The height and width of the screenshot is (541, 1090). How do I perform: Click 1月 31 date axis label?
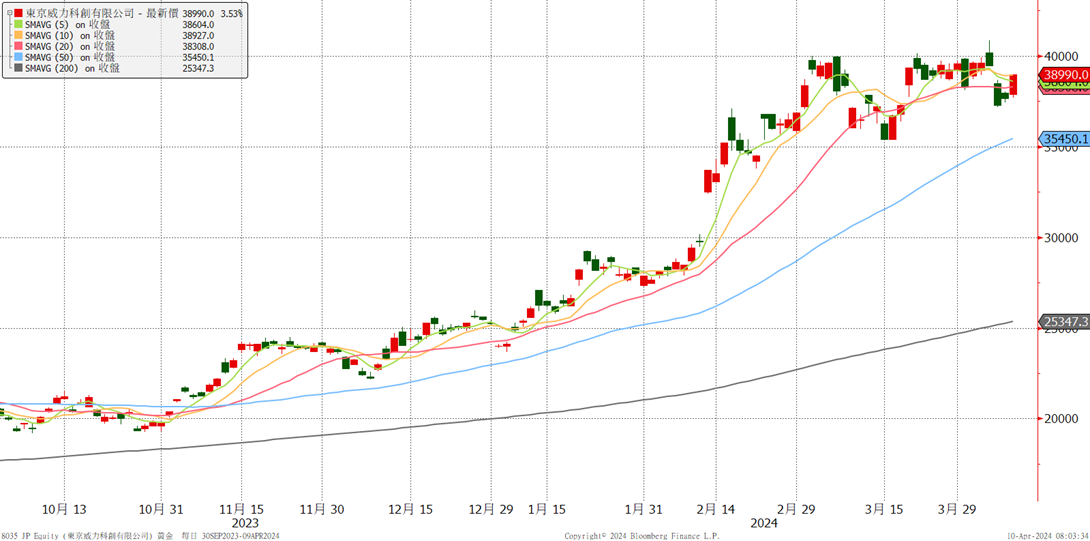click(x=644, y=509)
